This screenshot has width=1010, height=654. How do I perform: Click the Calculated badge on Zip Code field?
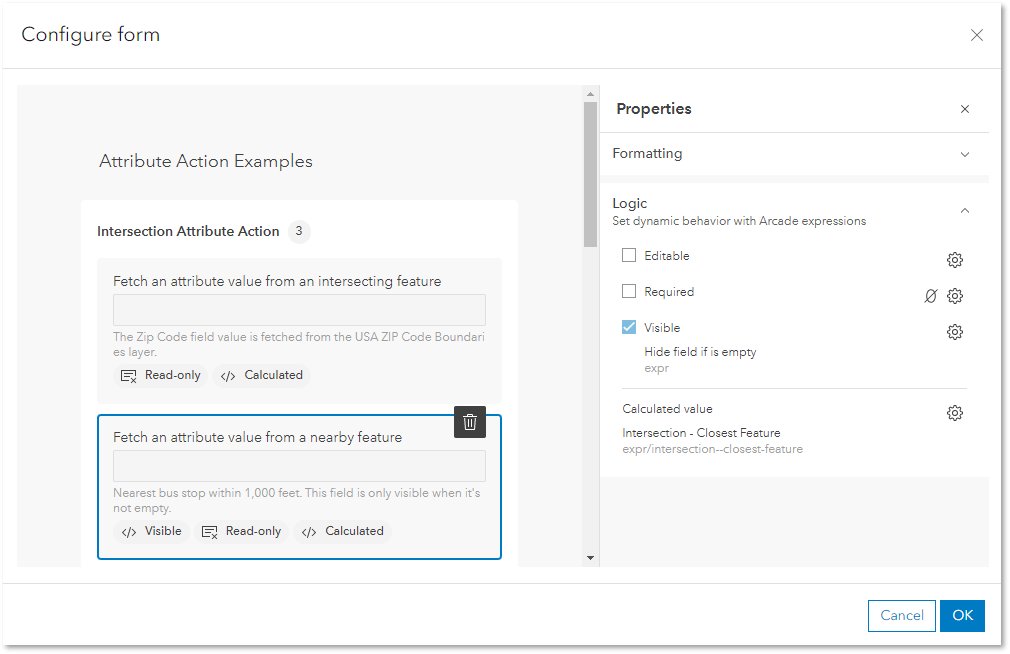(263, 374)
